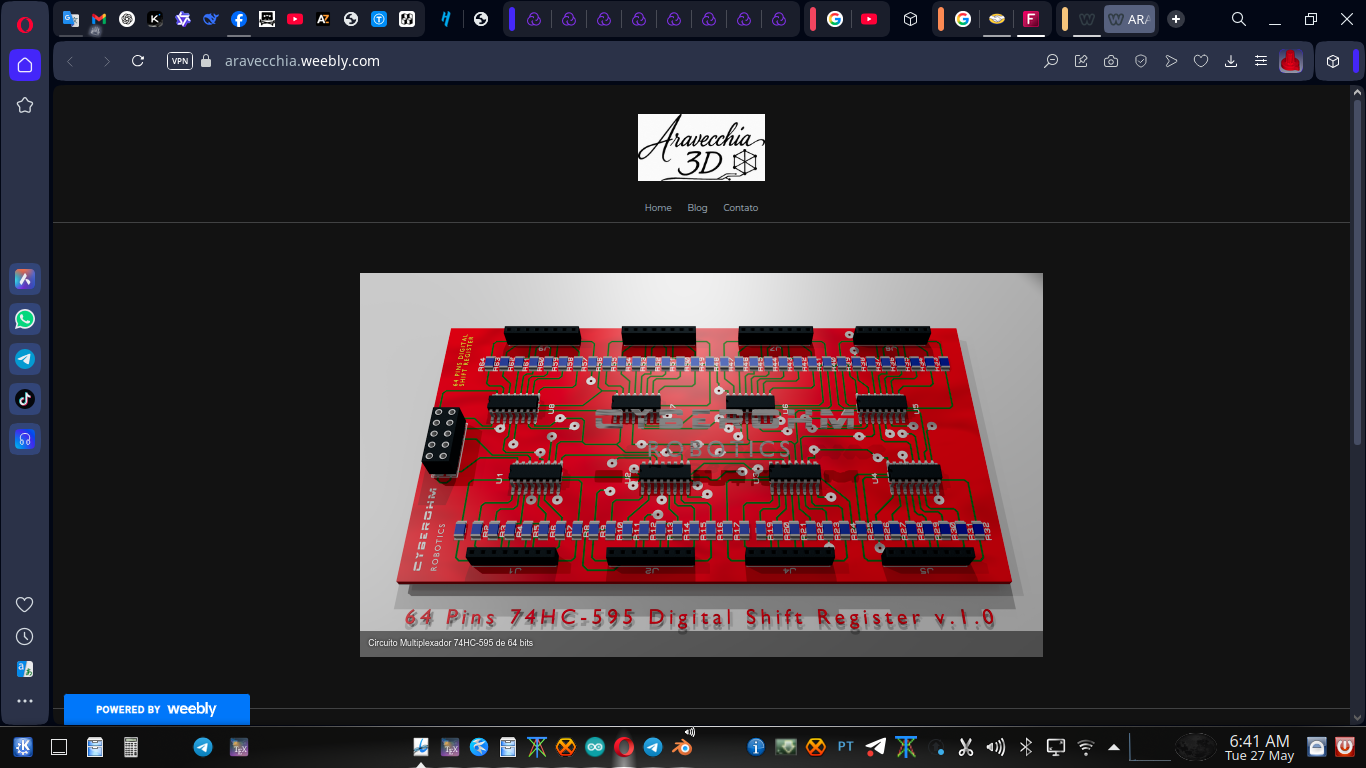This screenshot has width=1366, height=768.
Task: Click the red power button in tray
Action: pos(1345,747)
